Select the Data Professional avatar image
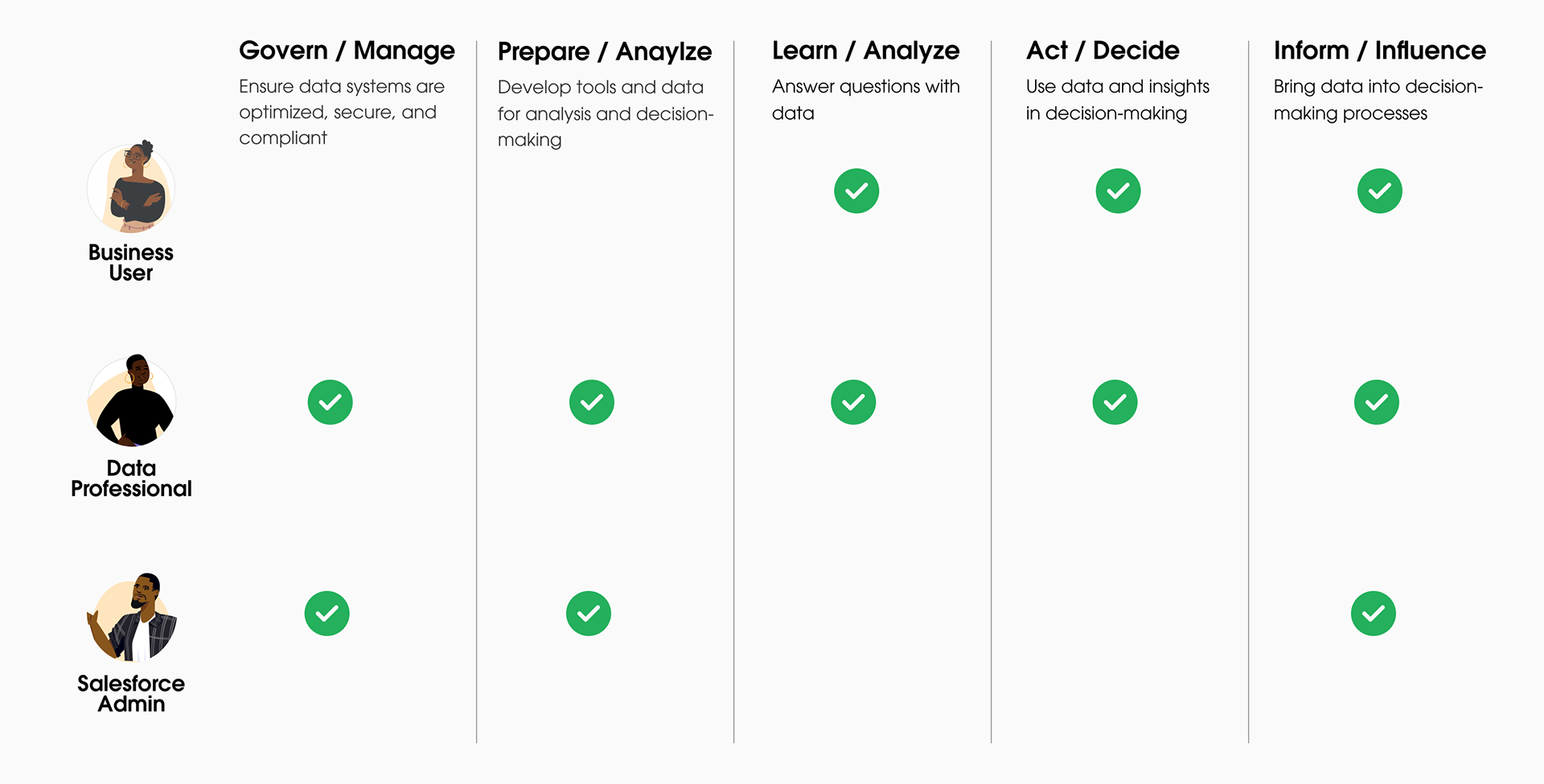Screen dimensions: 1544x784 coord(131,400)
